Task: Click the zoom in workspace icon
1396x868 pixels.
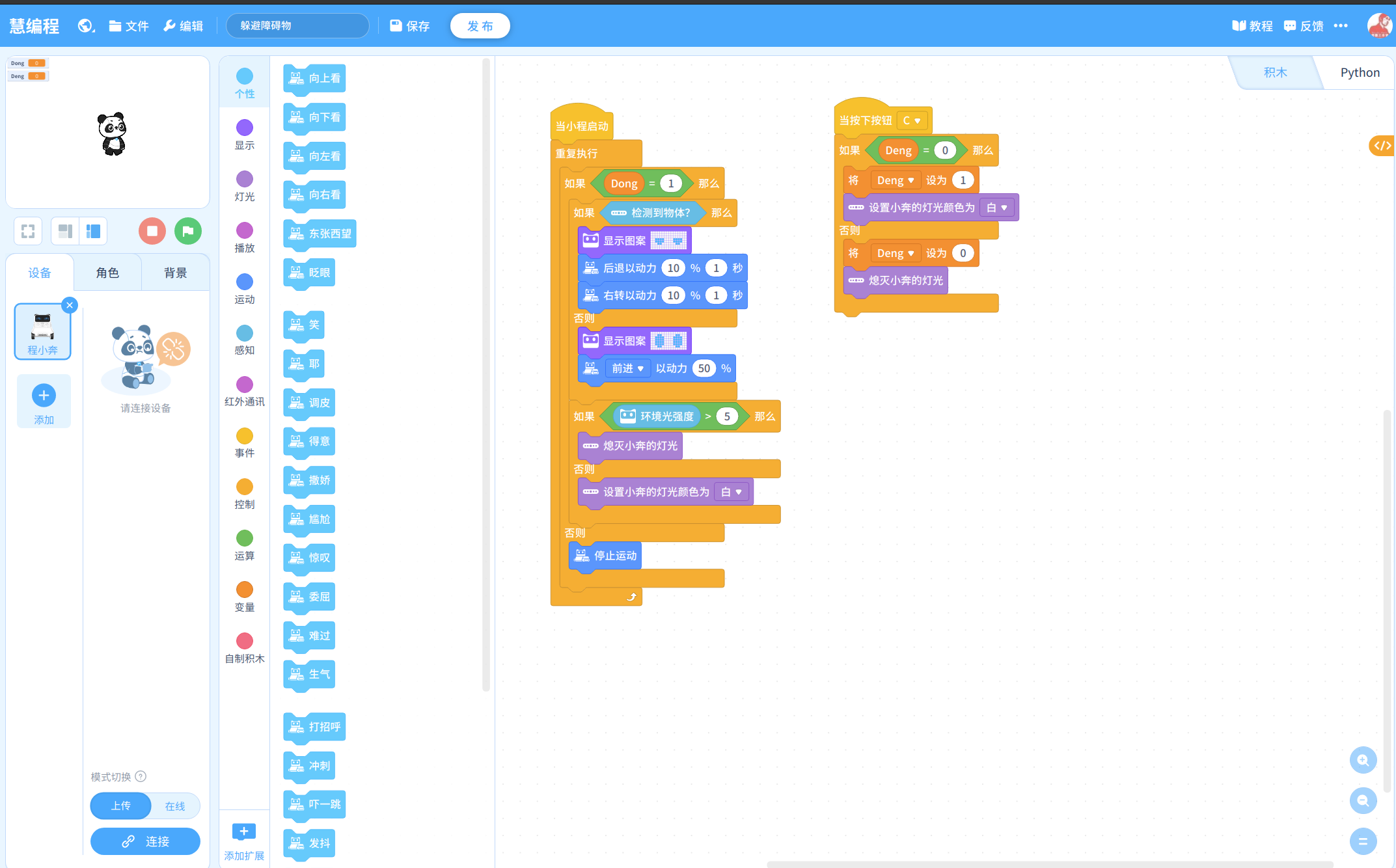Action: click(x=1363, y=760)
